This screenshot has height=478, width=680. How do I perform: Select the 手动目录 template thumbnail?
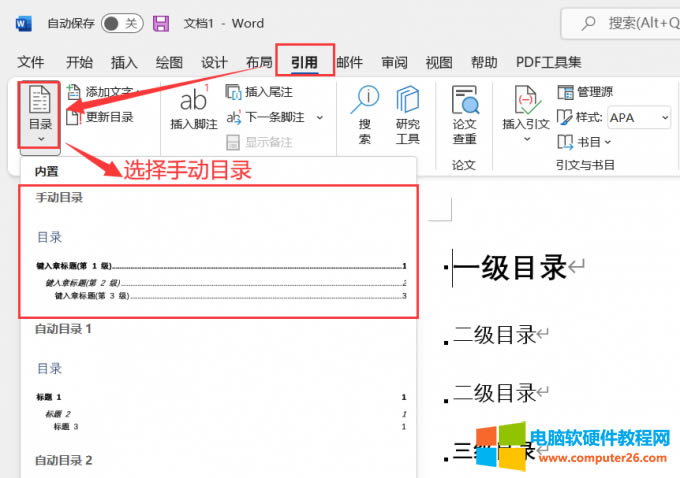(x=218, y=252)
